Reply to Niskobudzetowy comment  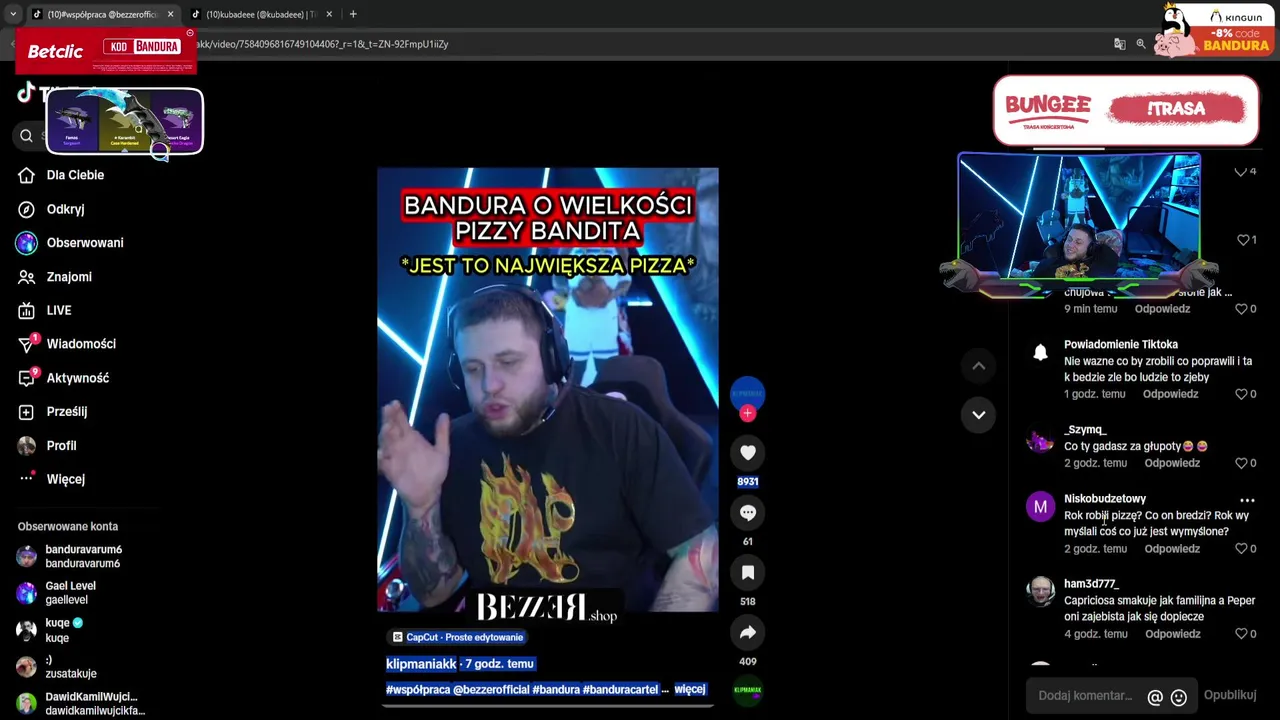pyautogui.click(x=1172, y=549)
